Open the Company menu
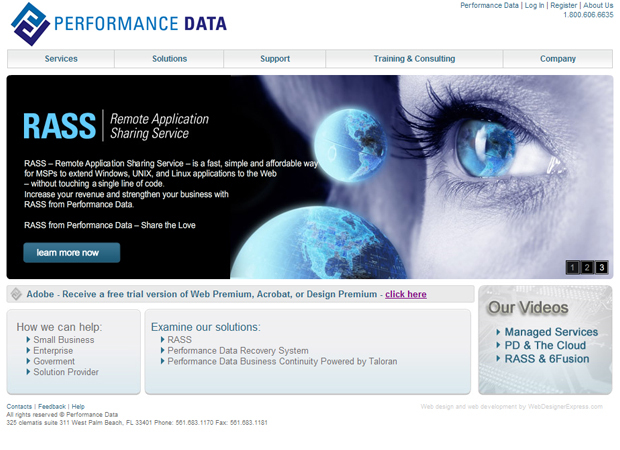This screenshot has width=620, height=450. (558, 59)
